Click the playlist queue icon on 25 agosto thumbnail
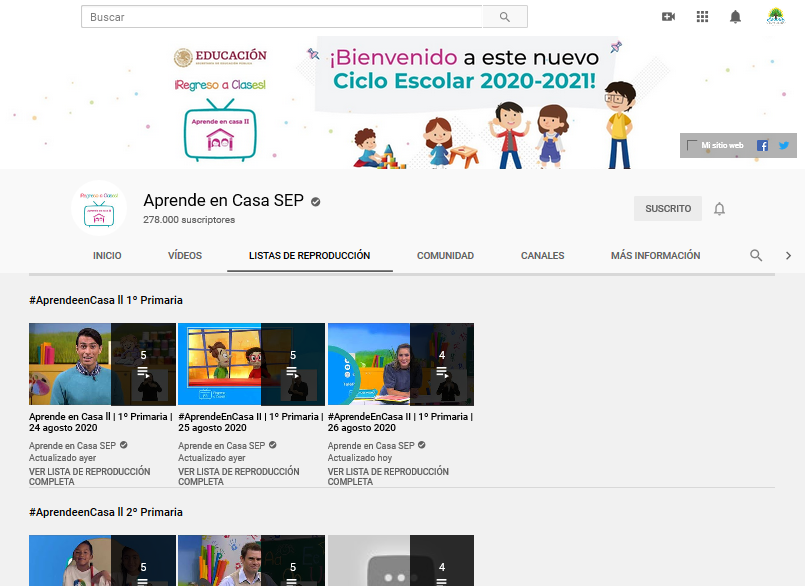This screenshot has height=586, width=805. pos(293,372)
